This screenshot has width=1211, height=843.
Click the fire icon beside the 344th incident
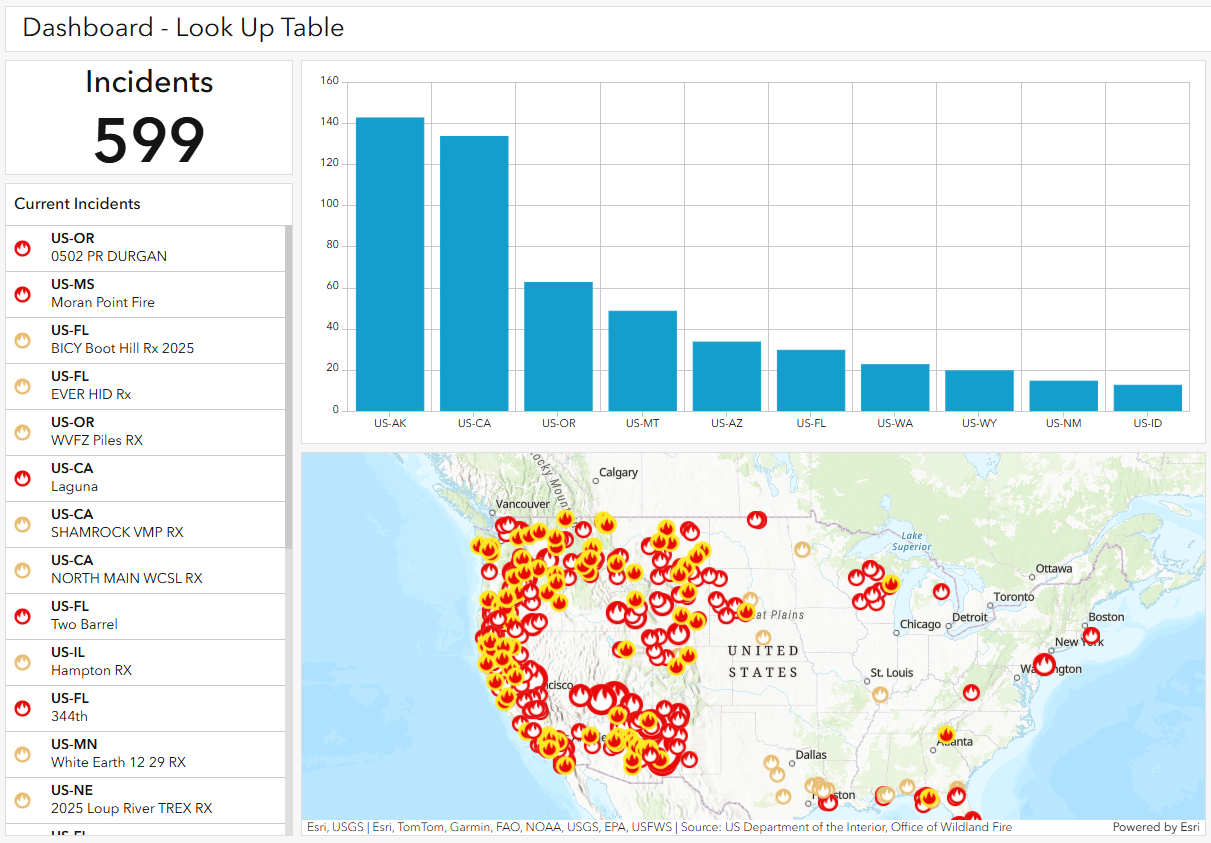(x=22, y=707)
